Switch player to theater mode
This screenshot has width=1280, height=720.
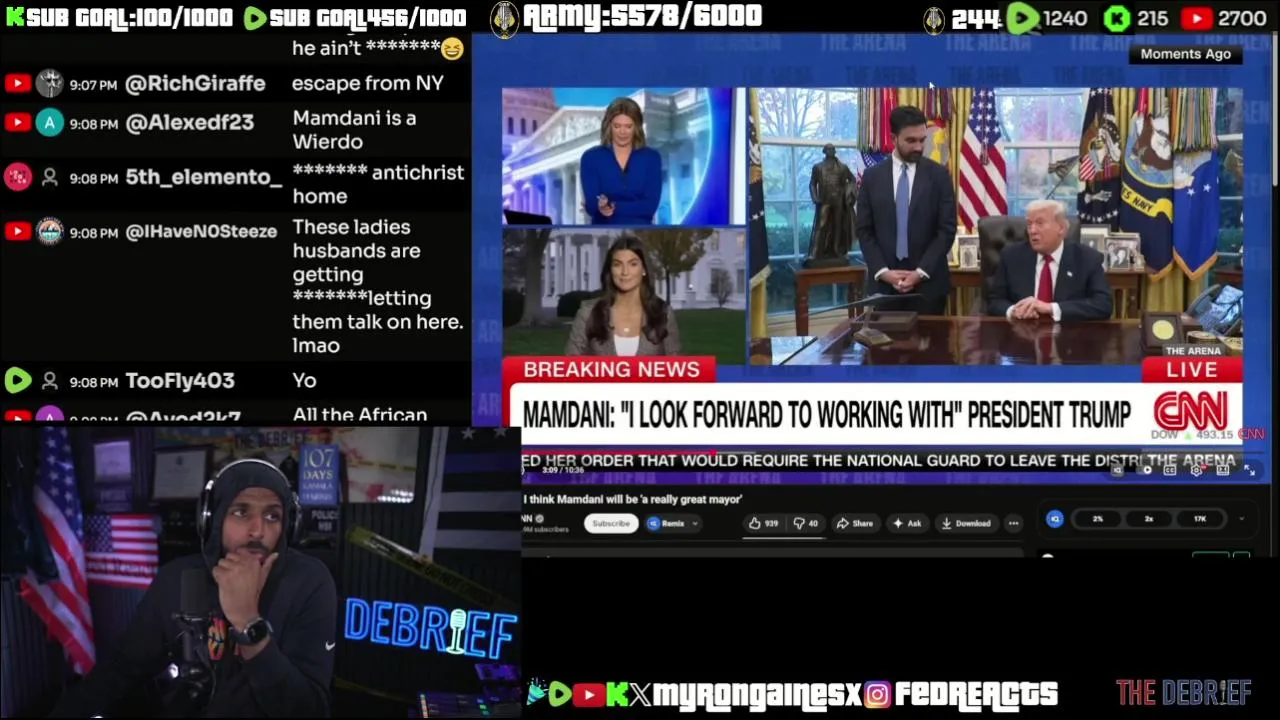click(1222, 470)
